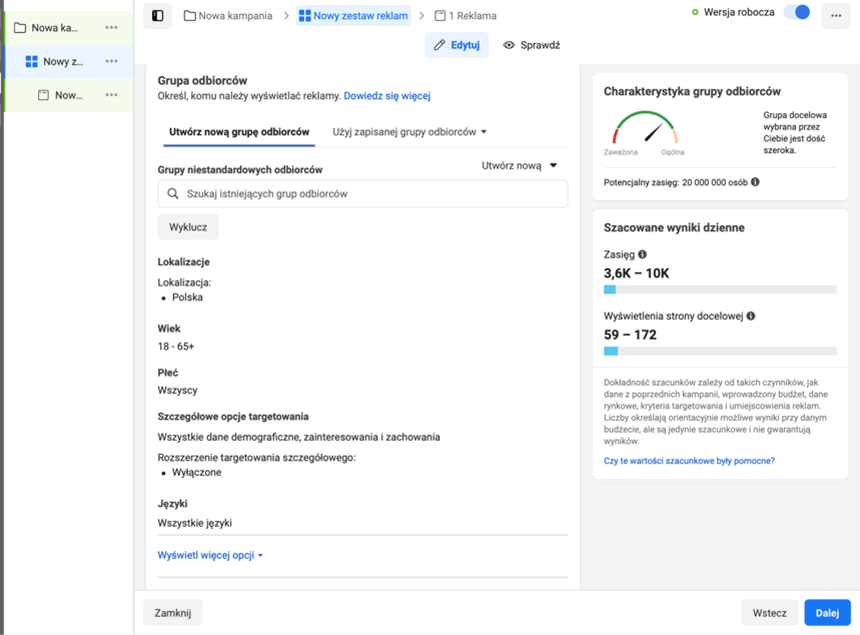Click the 3,6K – 10K reach value
This screenshot has width=860, height=635.
[x=636, y=273]
